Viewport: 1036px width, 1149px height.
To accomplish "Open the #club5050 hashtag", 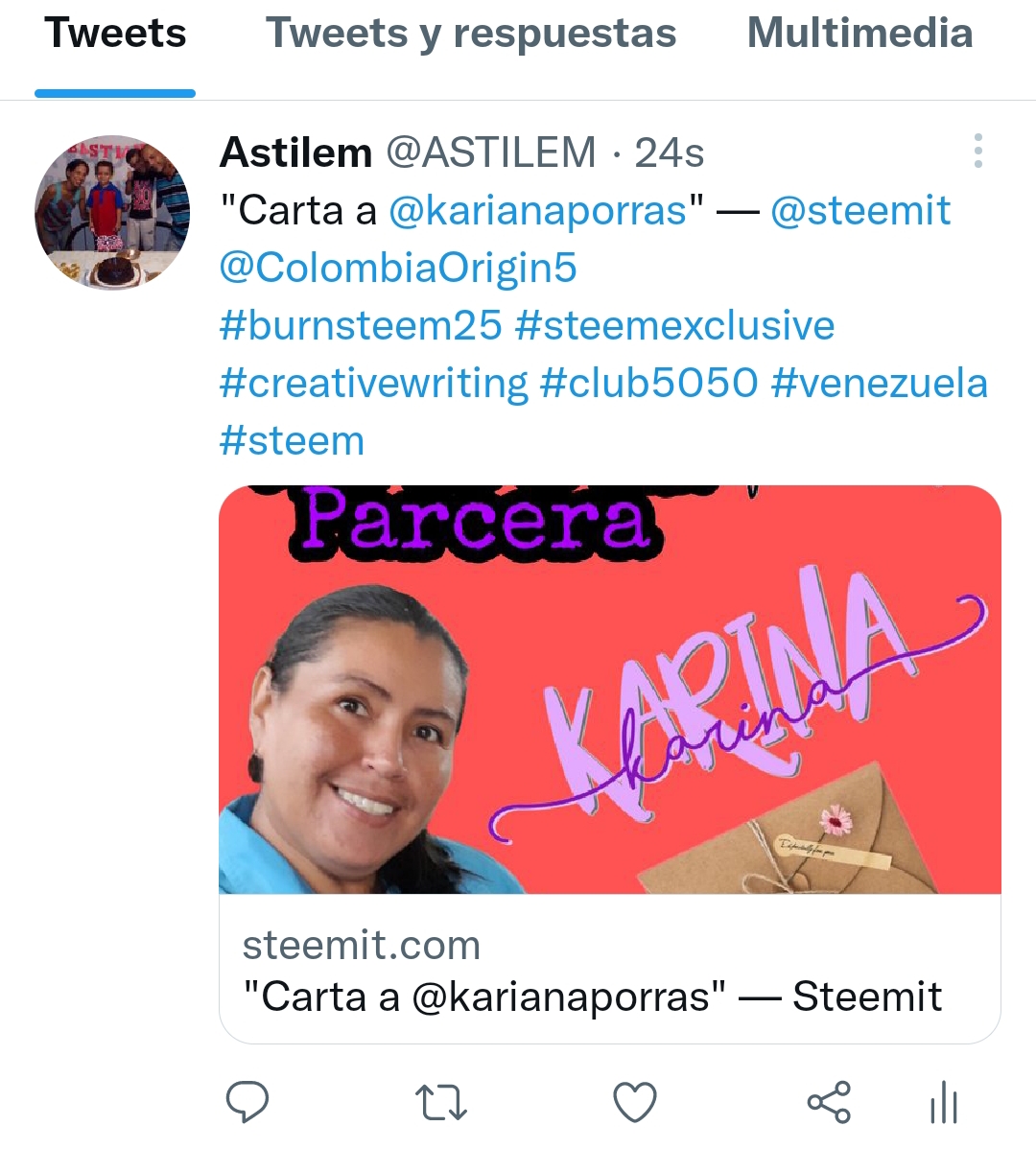I will pos(648,384).
